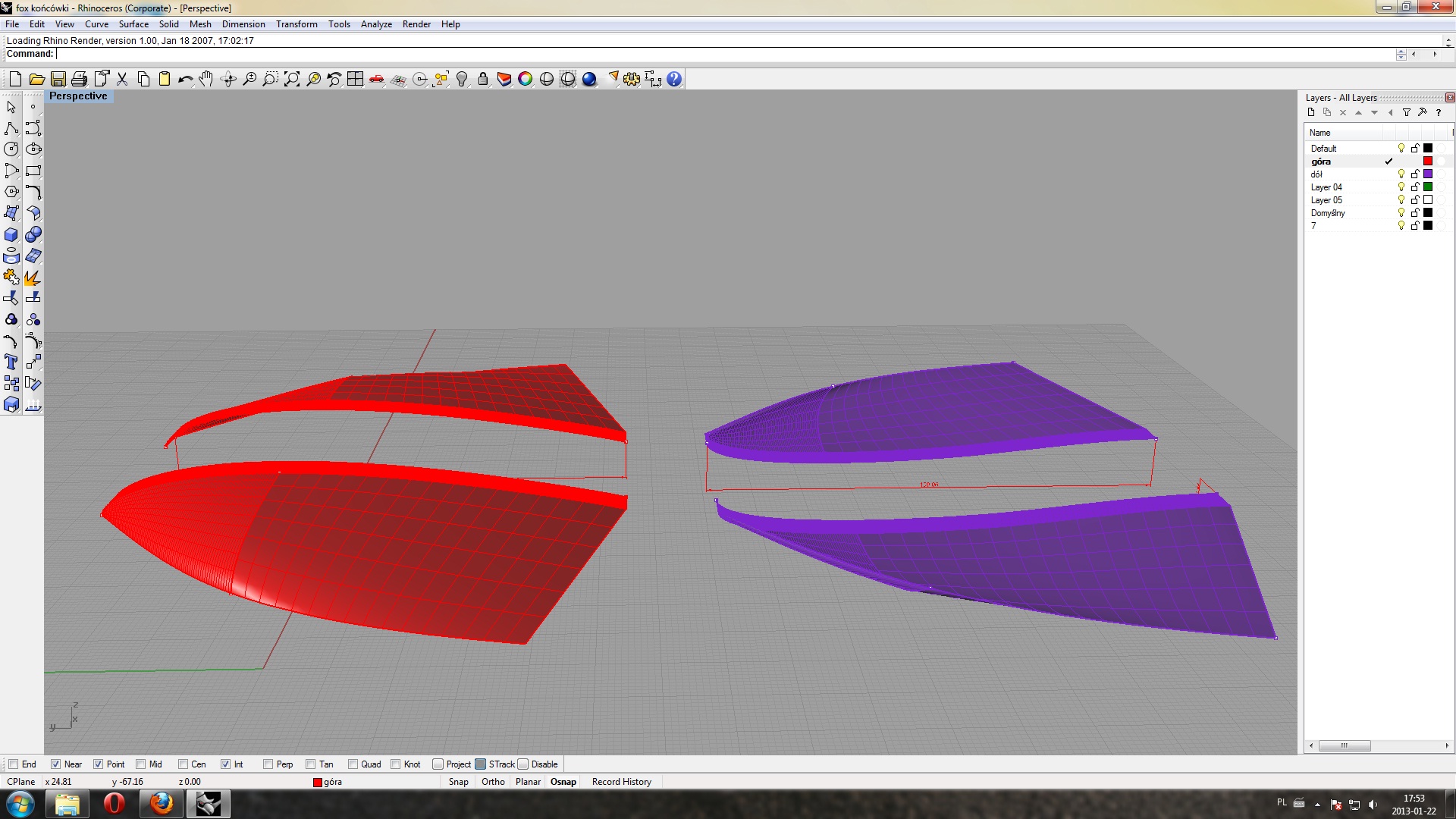
Task: Open the Perspective viewport title menu
Action: 78,96
